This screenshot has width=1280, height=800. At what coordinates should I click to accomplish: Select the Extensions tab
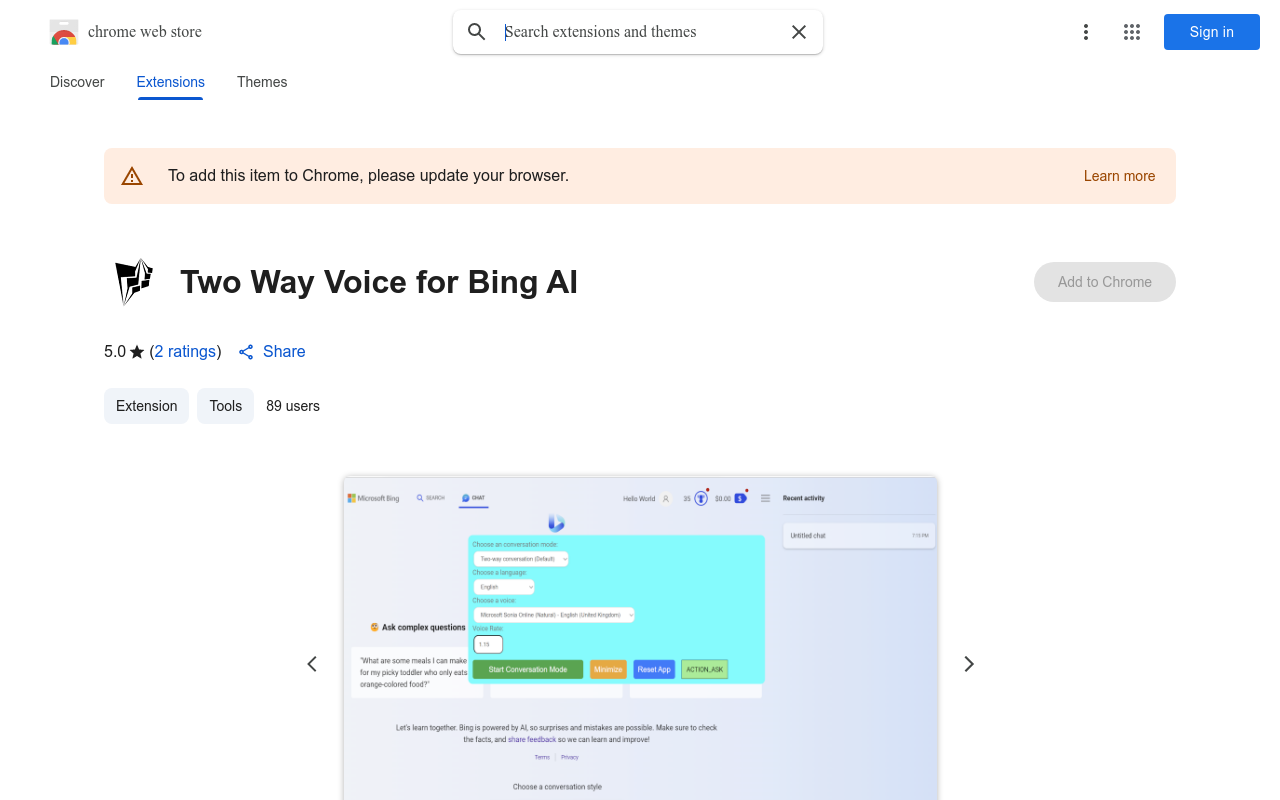[171, 82]
